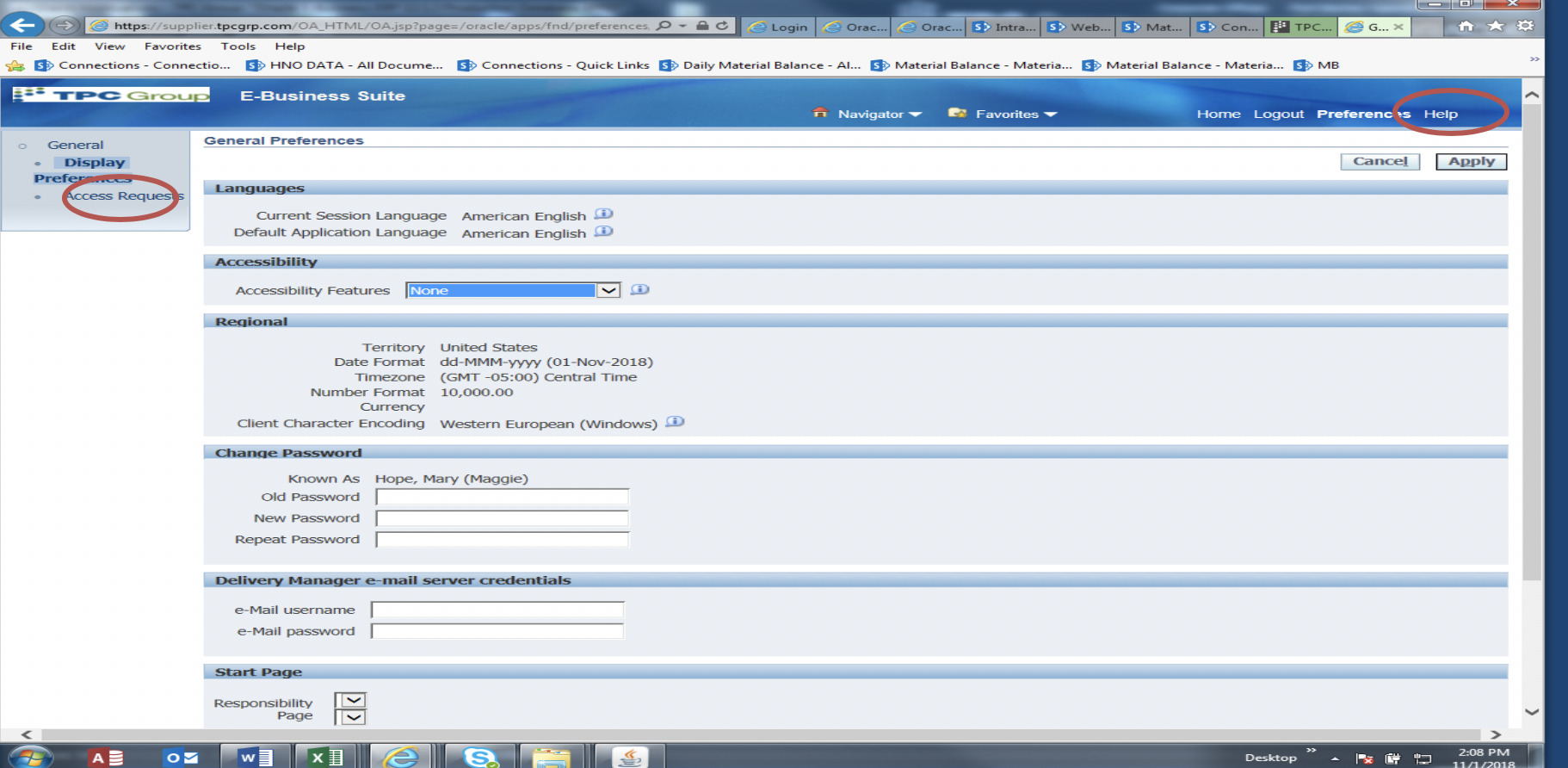Open browser tools gear icon
1568x768 pixels.
tap(1526, 25)
